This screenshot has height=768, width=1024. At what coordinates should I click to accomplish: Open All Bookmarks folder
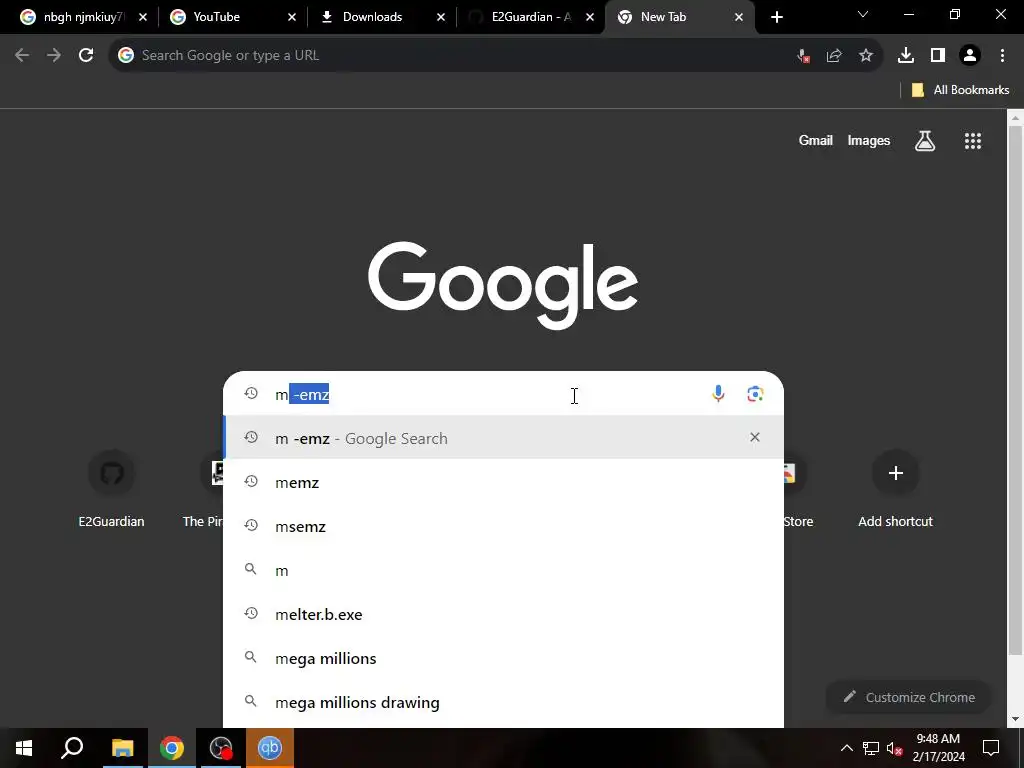click(960, 90)
